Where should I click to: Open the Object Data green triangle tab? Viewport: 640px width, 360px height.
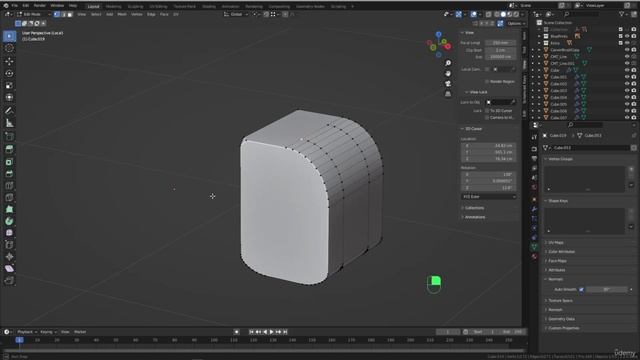pos(534,247)
